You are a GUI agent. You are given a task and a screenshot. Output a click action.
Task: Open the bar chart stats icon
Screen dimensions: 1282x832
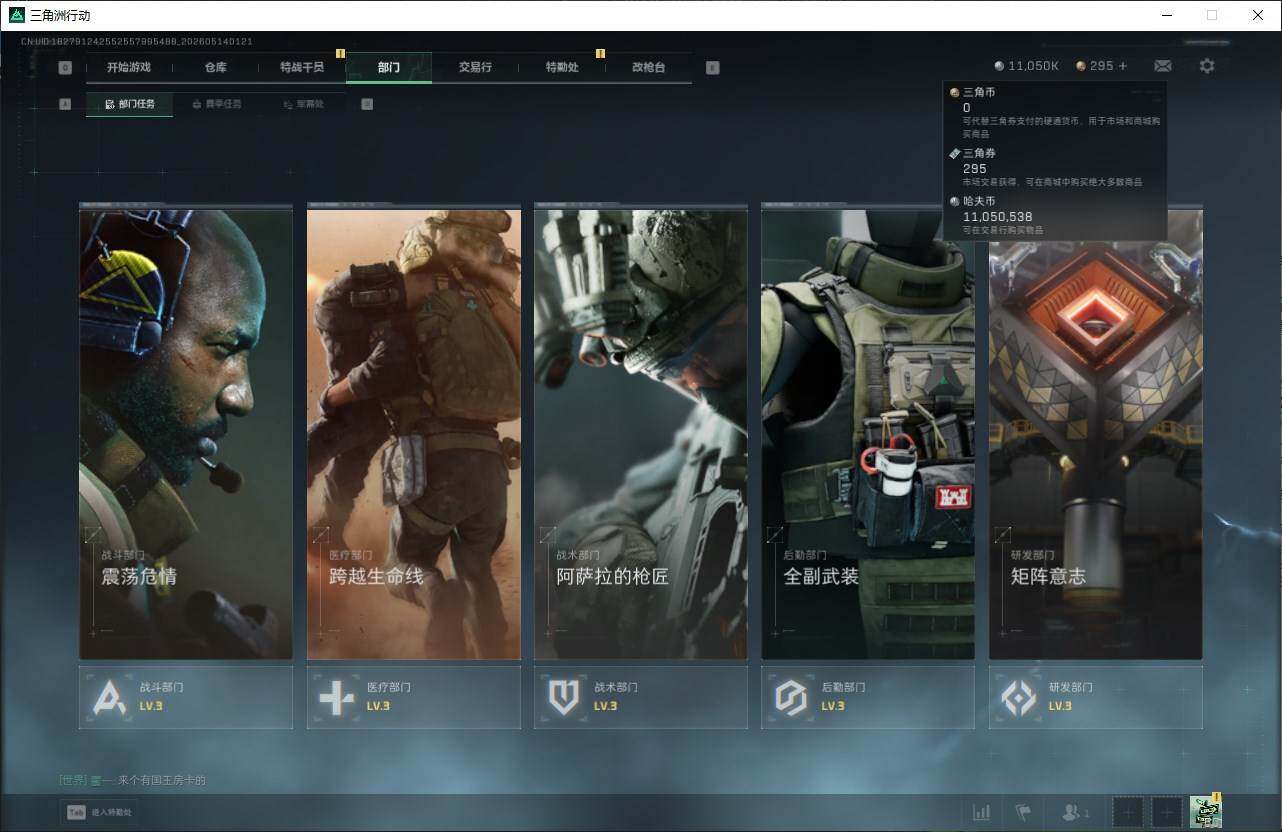point(982,812)
